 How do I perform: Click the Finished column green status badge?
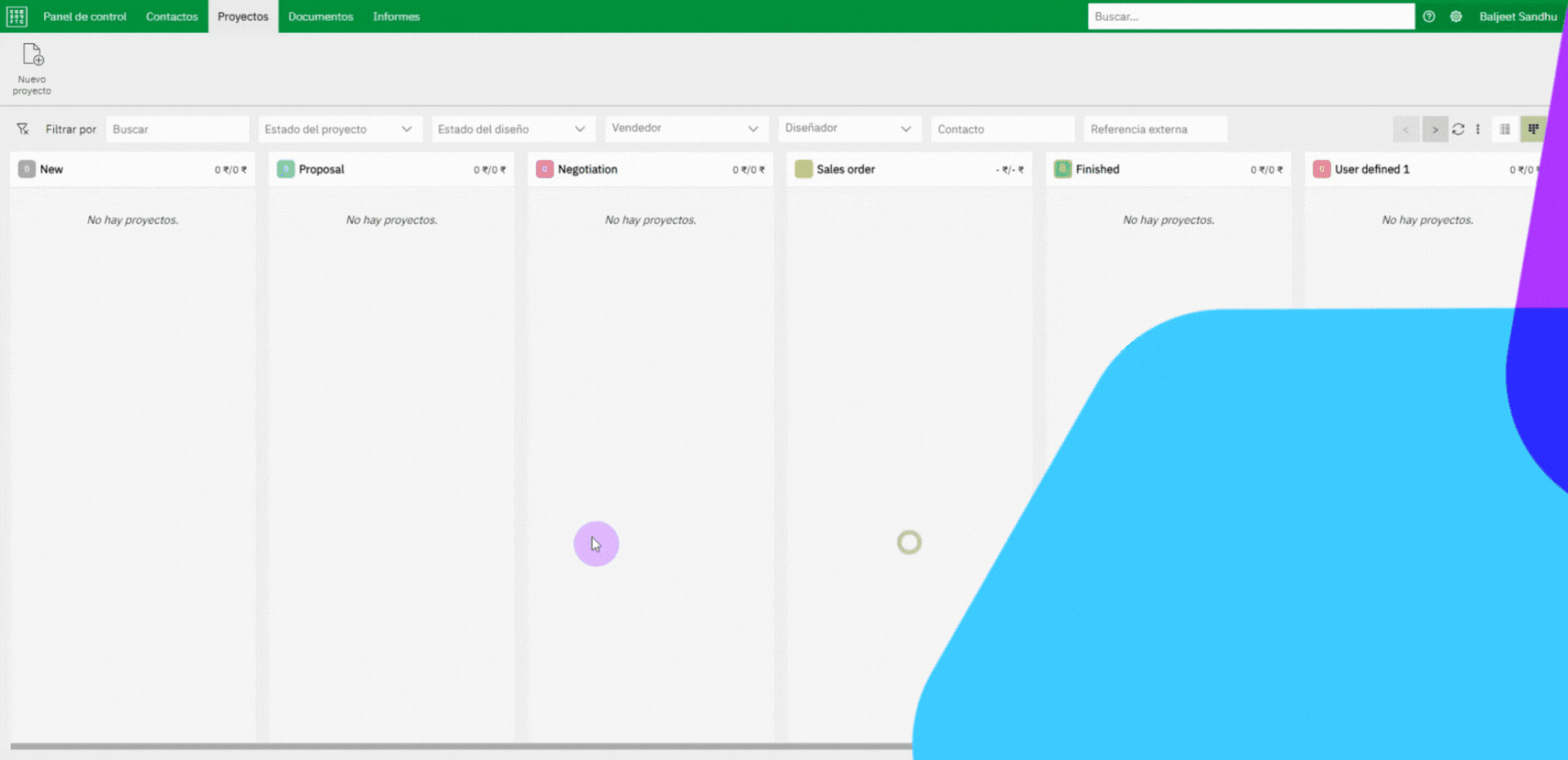[x=1062, y=168]
